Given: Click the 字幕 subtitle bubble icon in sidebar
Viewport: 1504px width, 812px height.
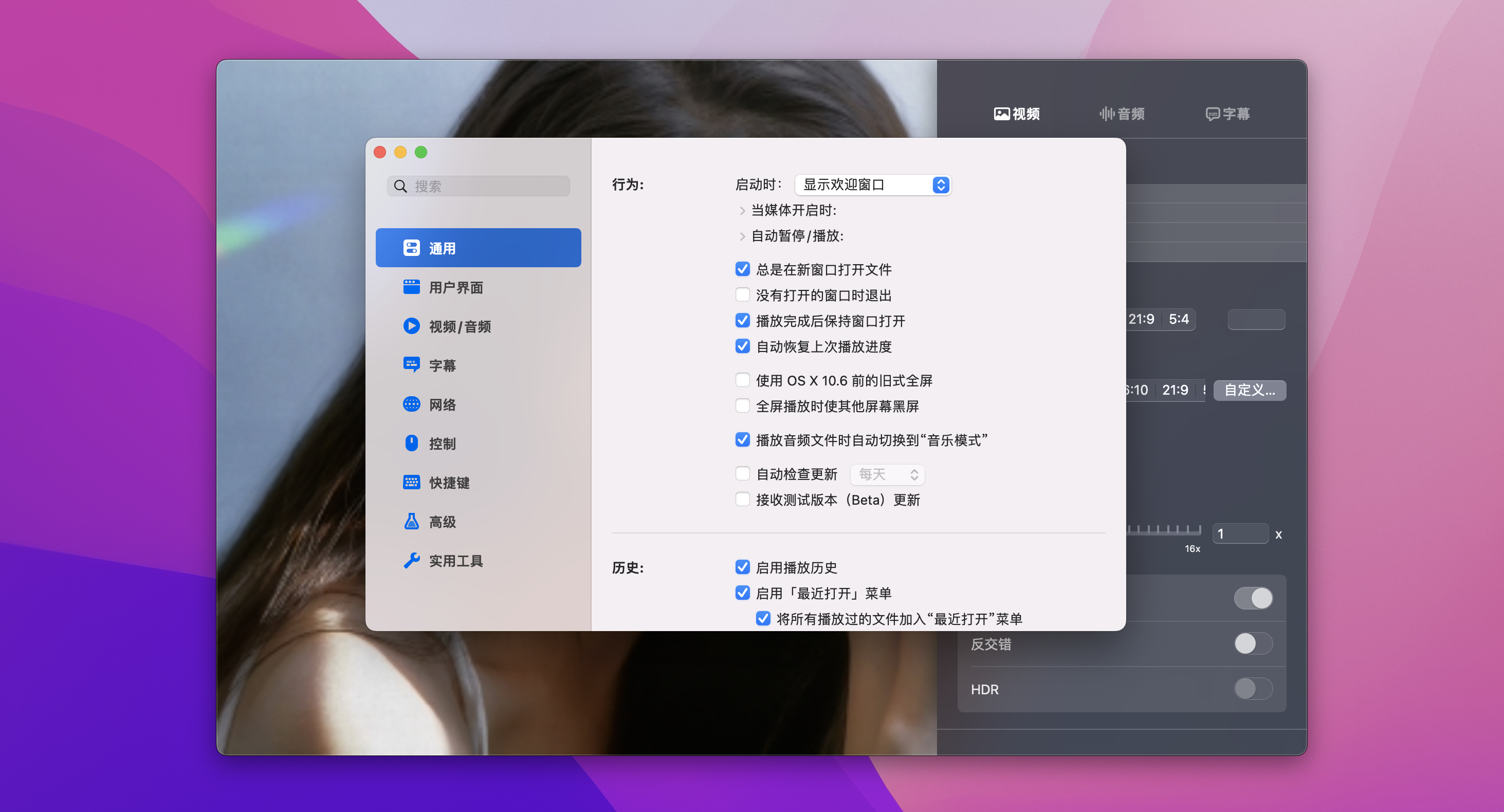Looking at the screenshot, I should (x=412, y=365).
